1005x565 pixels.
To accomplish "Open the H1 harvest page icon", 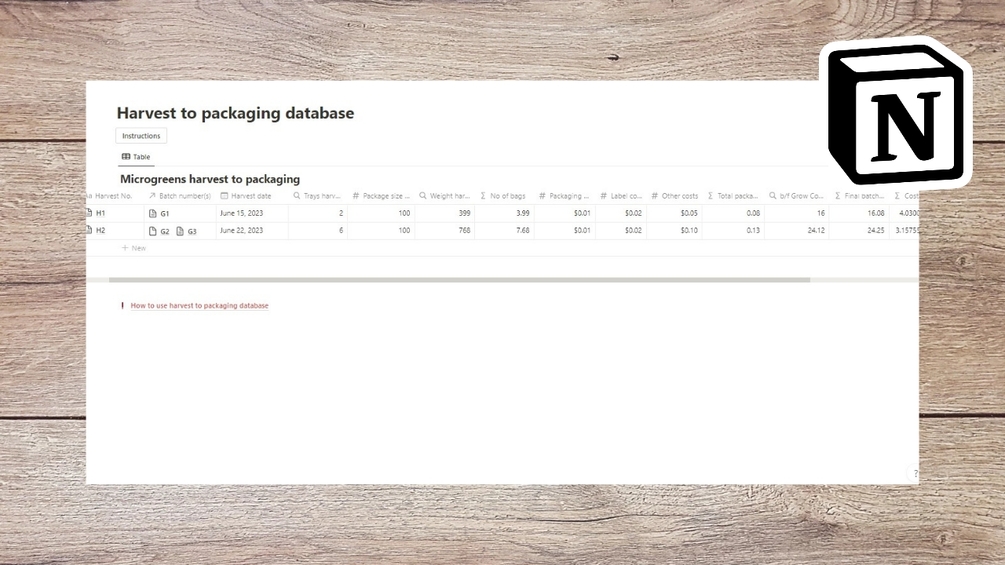I will pyautogui.click(x=89, y=213).
